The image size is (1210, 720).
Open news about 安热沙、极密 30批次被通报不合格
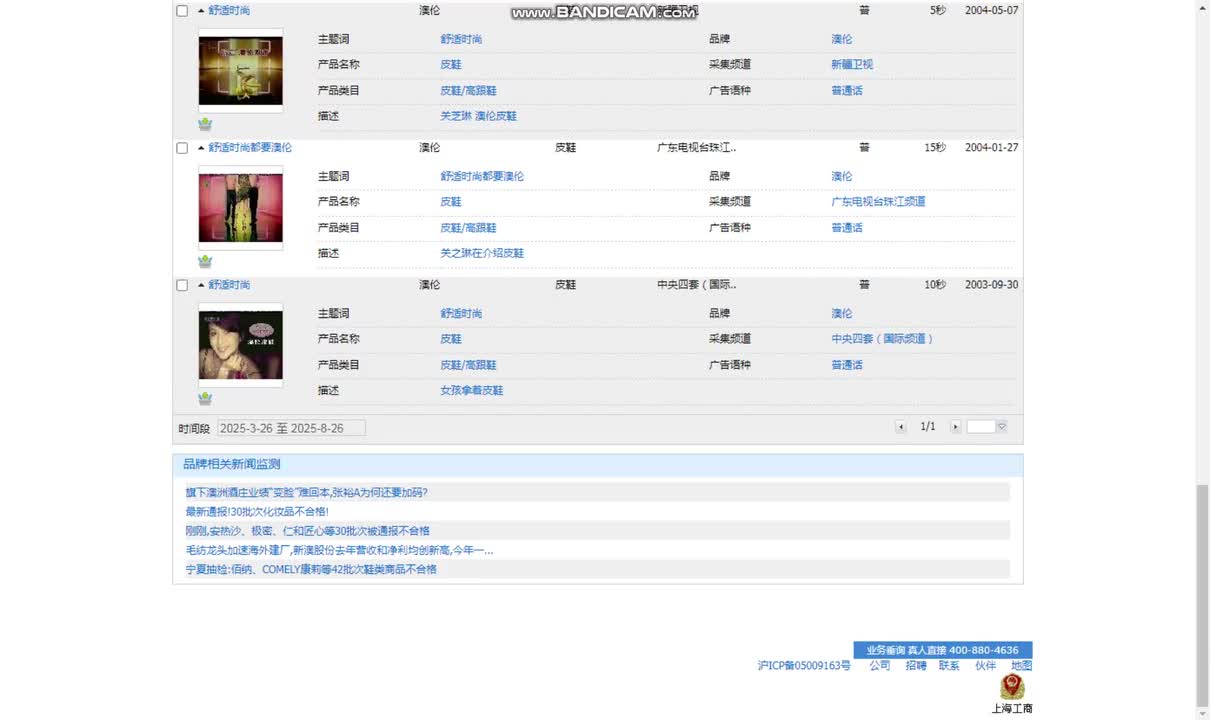click(307, 530)
